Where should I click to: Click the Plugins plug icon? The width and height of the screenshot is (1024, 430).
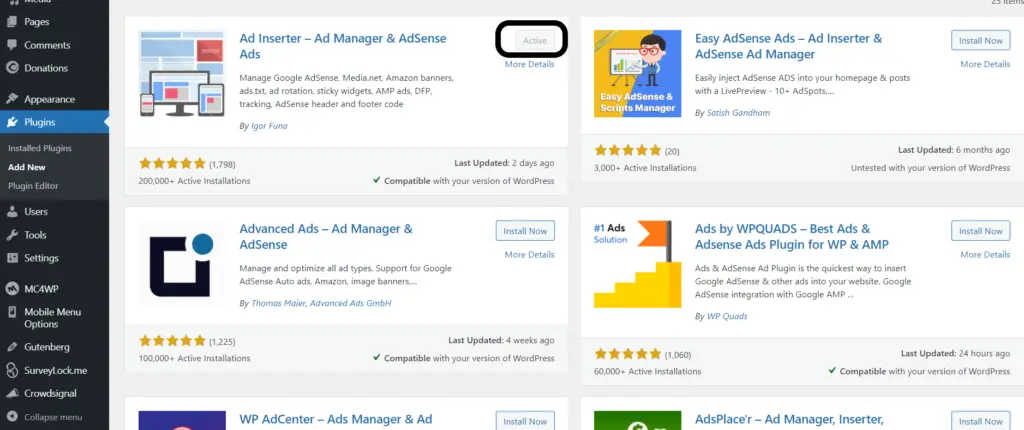coord(12,122)
